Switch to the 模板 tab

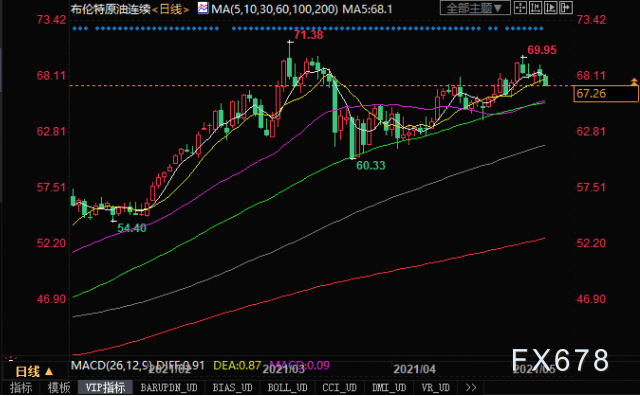[x=59, y=387]
